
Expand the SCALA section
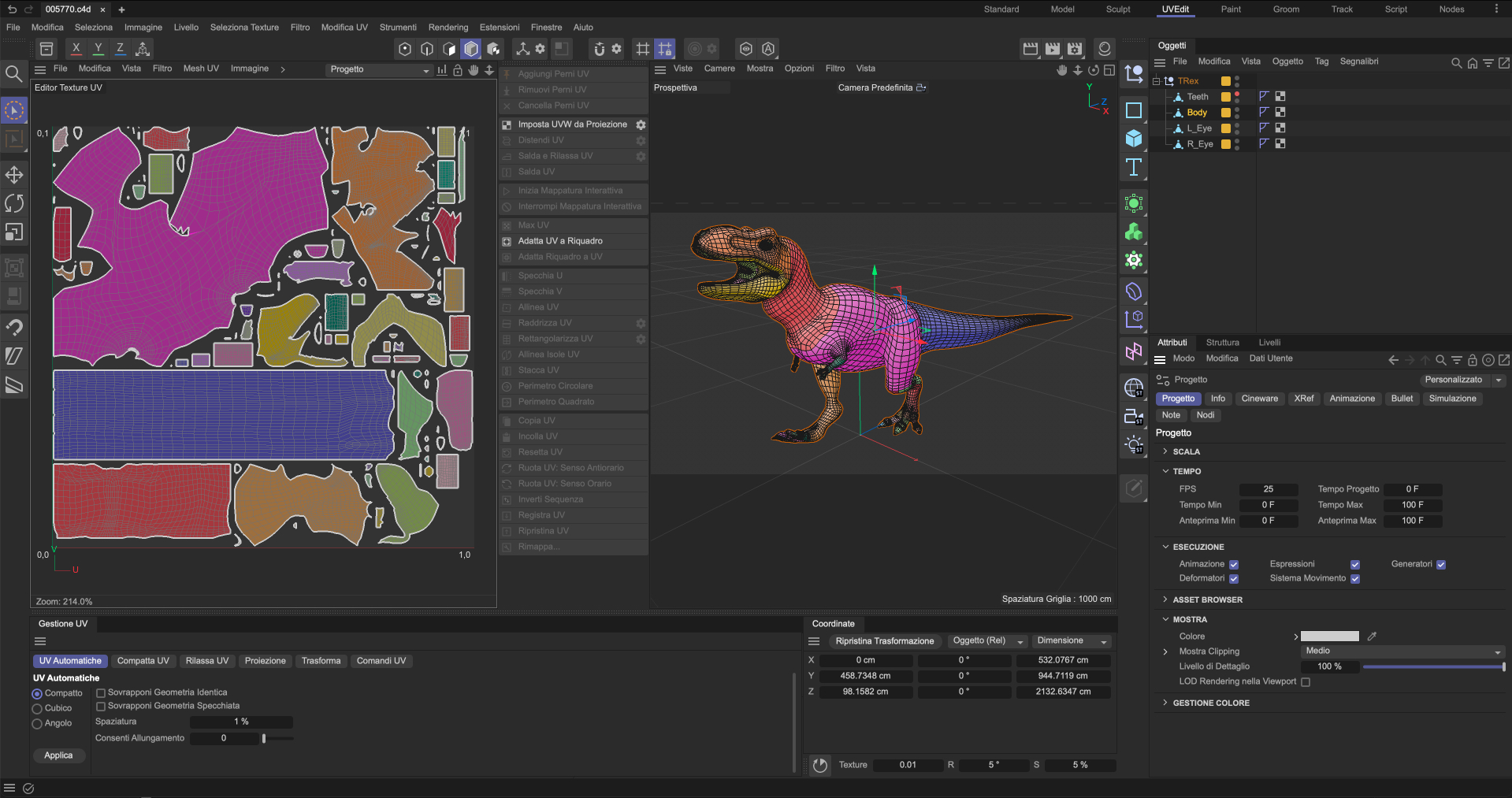[1165, 451]
